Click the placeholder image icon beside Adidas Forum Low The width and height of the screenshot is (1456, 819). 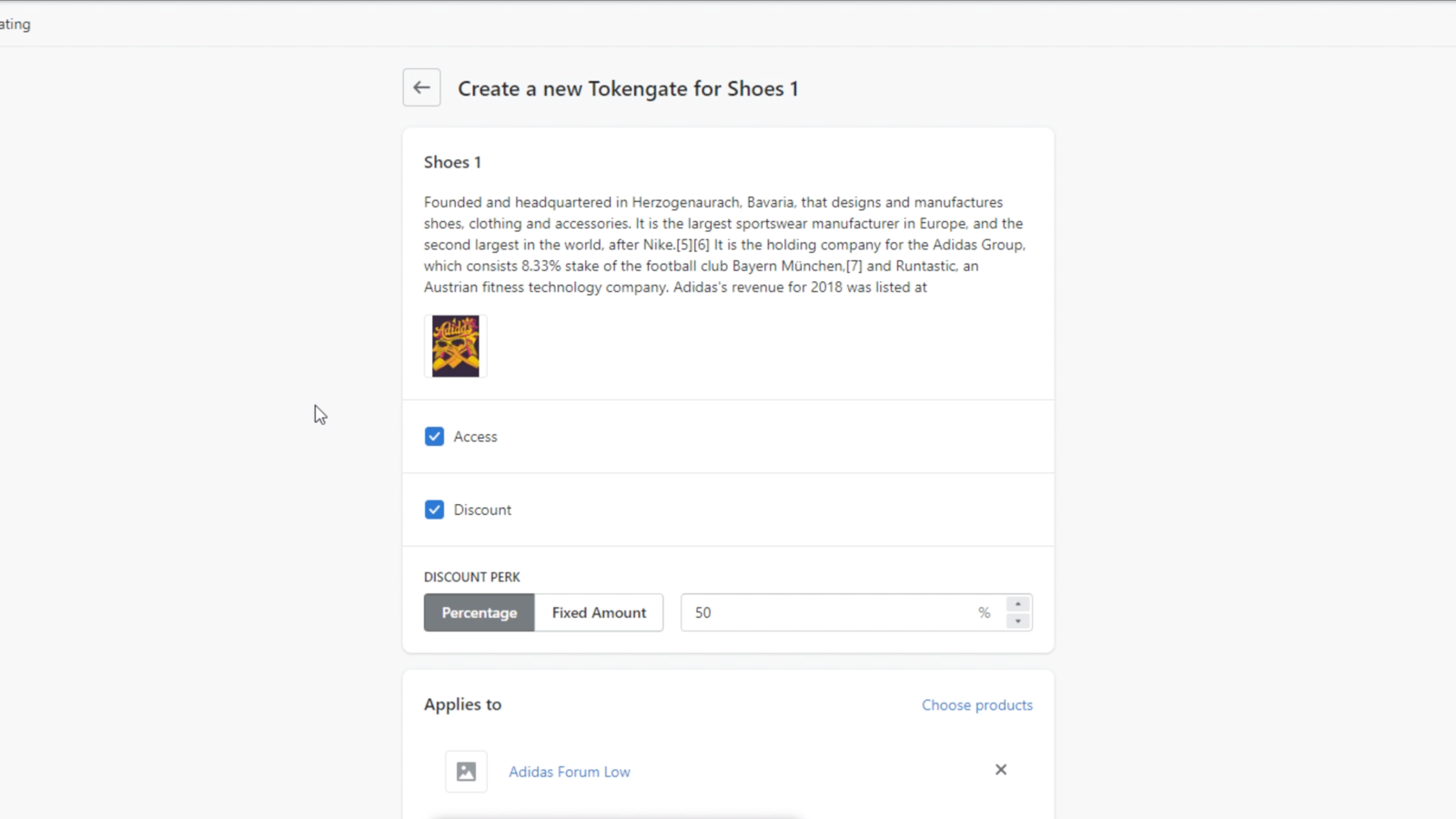click(x=466, y=772)
